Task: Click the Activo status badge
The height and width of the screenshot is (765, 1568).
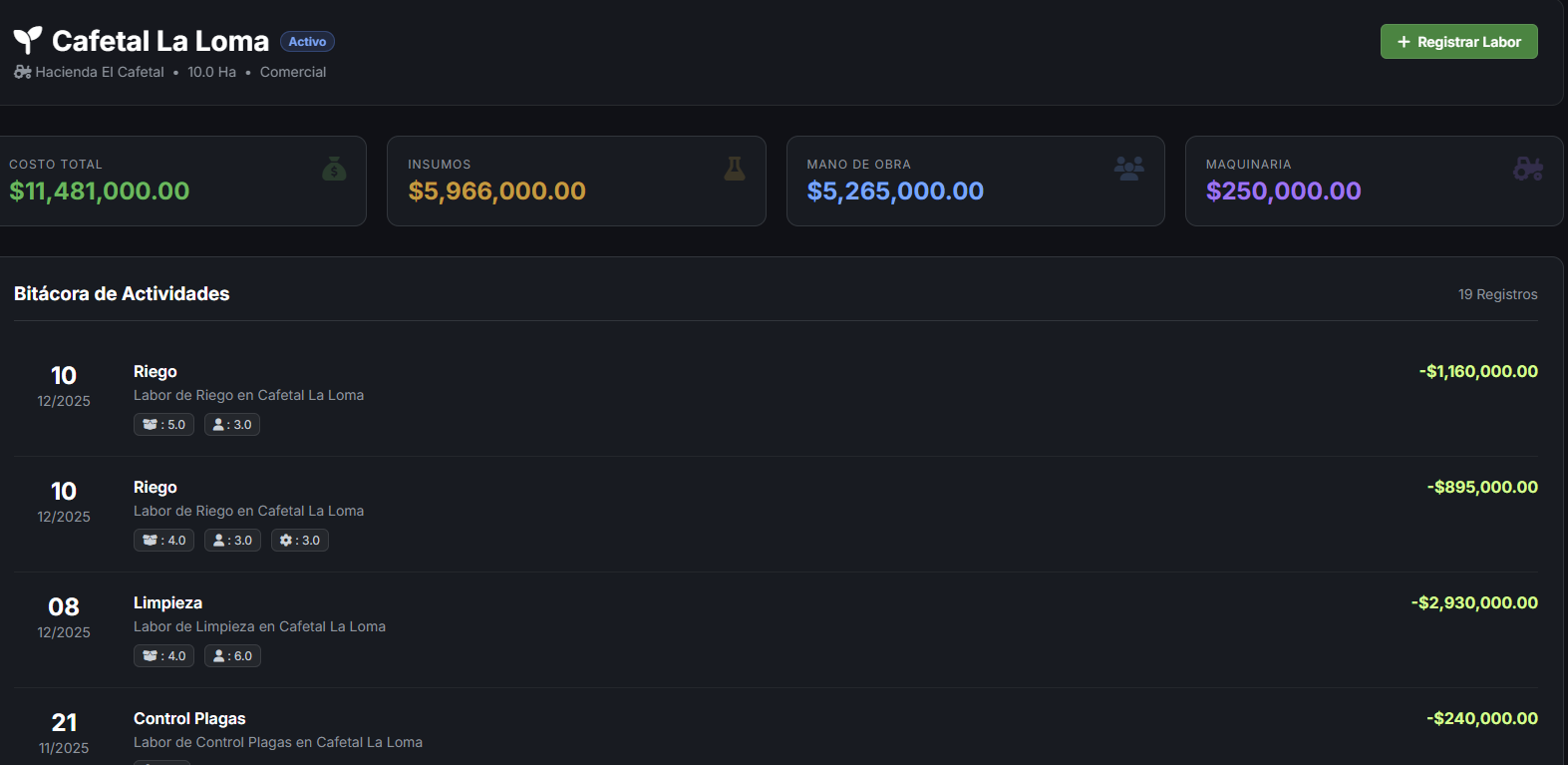Action: click(x=307, y=42)
